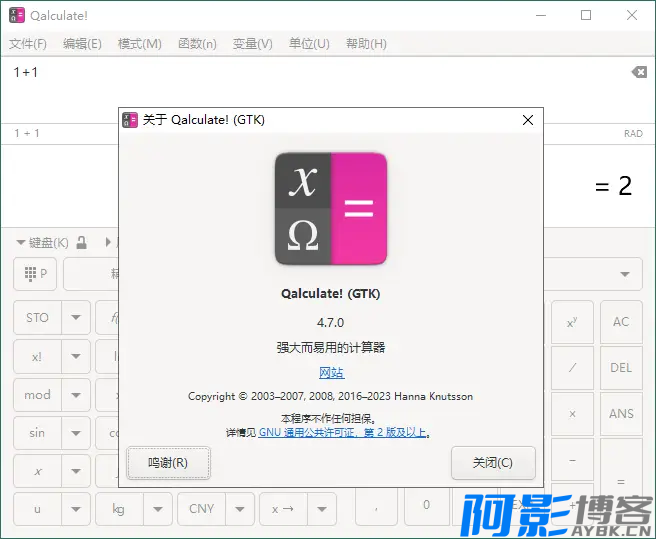Open the 单位(U) menu
The width and height of the screenshot is (656, 539).
(309, 44)
